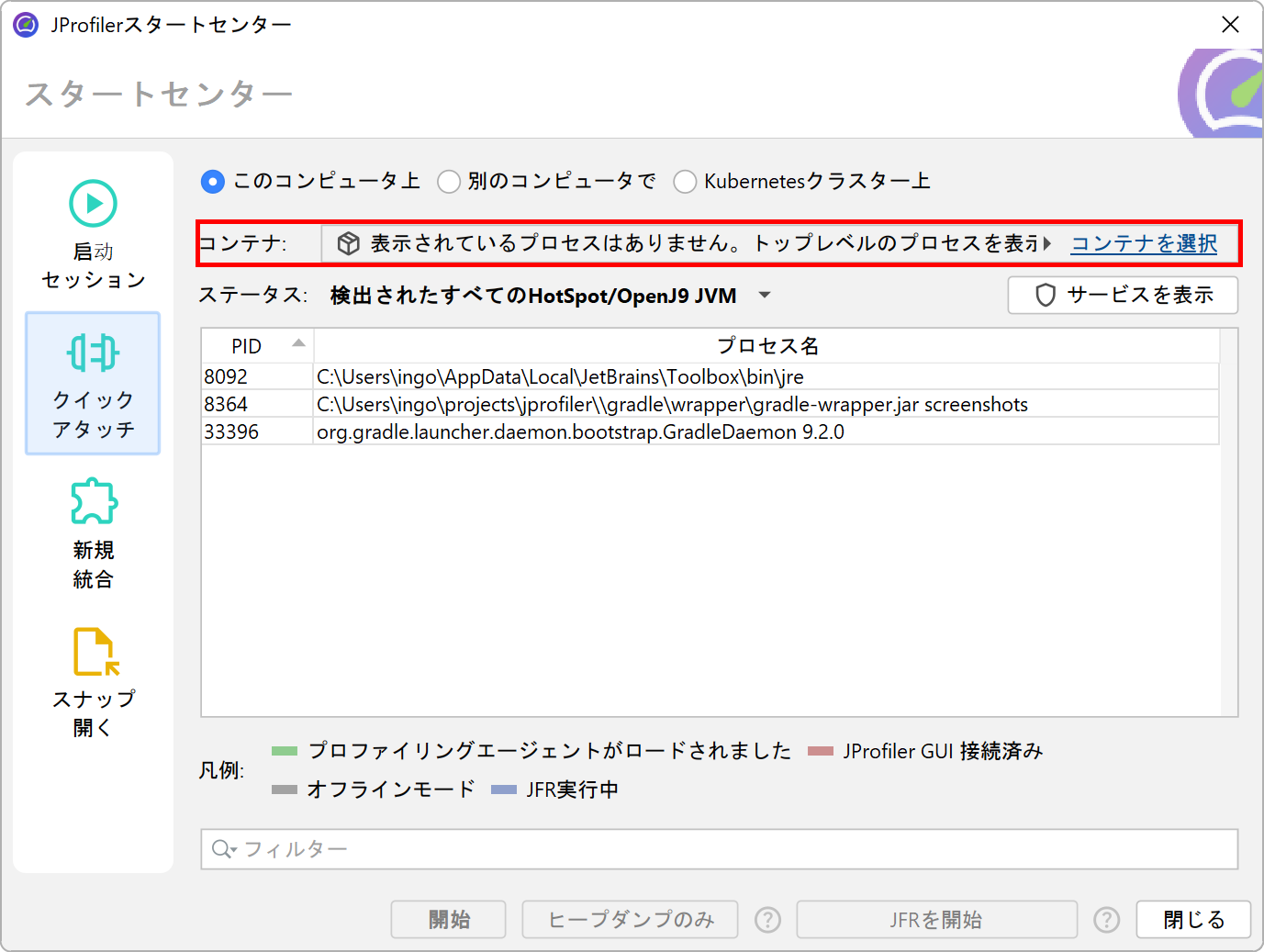
Task: Select the GradleDaemon 9.2.0 process
Action: click(x=766, y=431)
